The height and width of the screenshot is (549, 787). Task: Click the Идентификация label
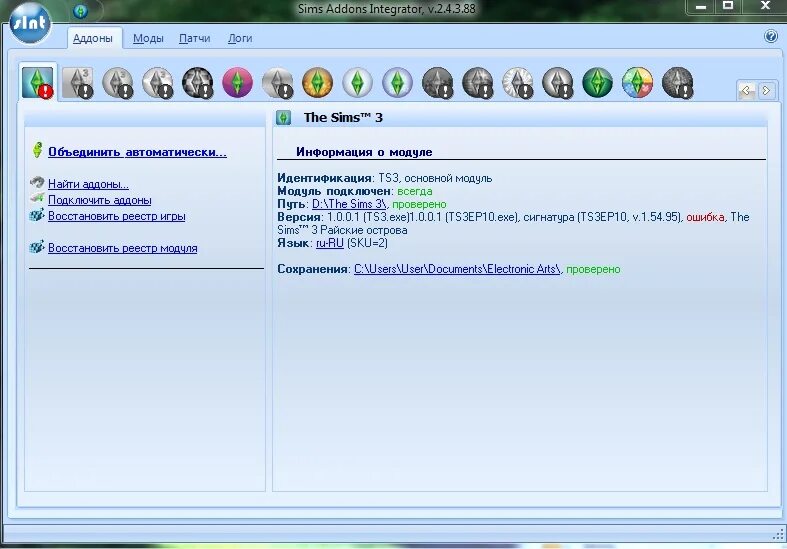point(324,178)
